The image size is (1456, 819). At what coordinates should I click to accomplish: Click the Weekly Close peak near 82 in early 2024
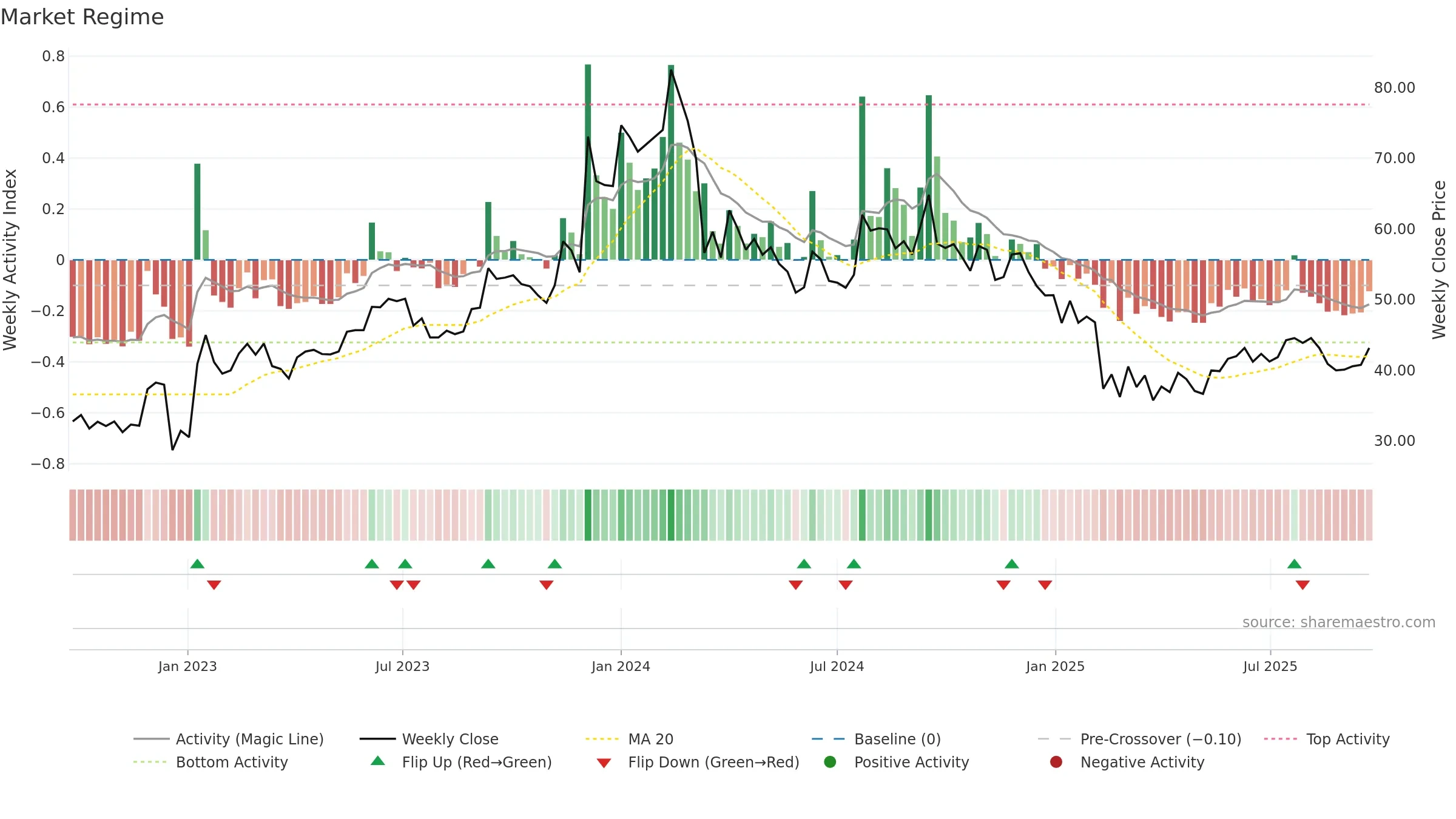click(x=671, y=70)
